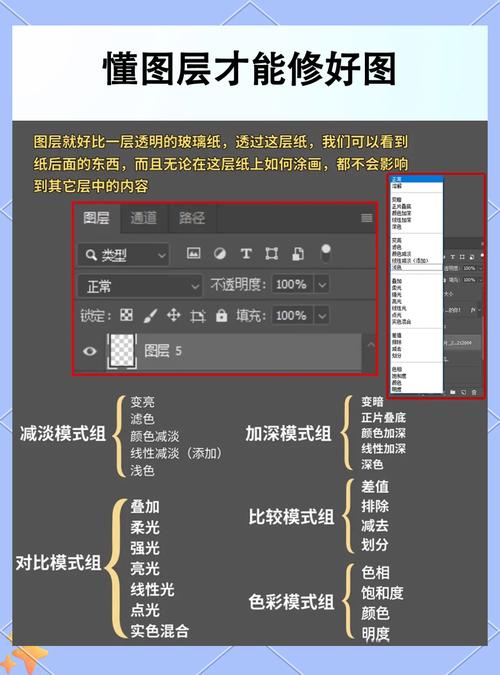Open the layers panel hamburger menu

366,218
